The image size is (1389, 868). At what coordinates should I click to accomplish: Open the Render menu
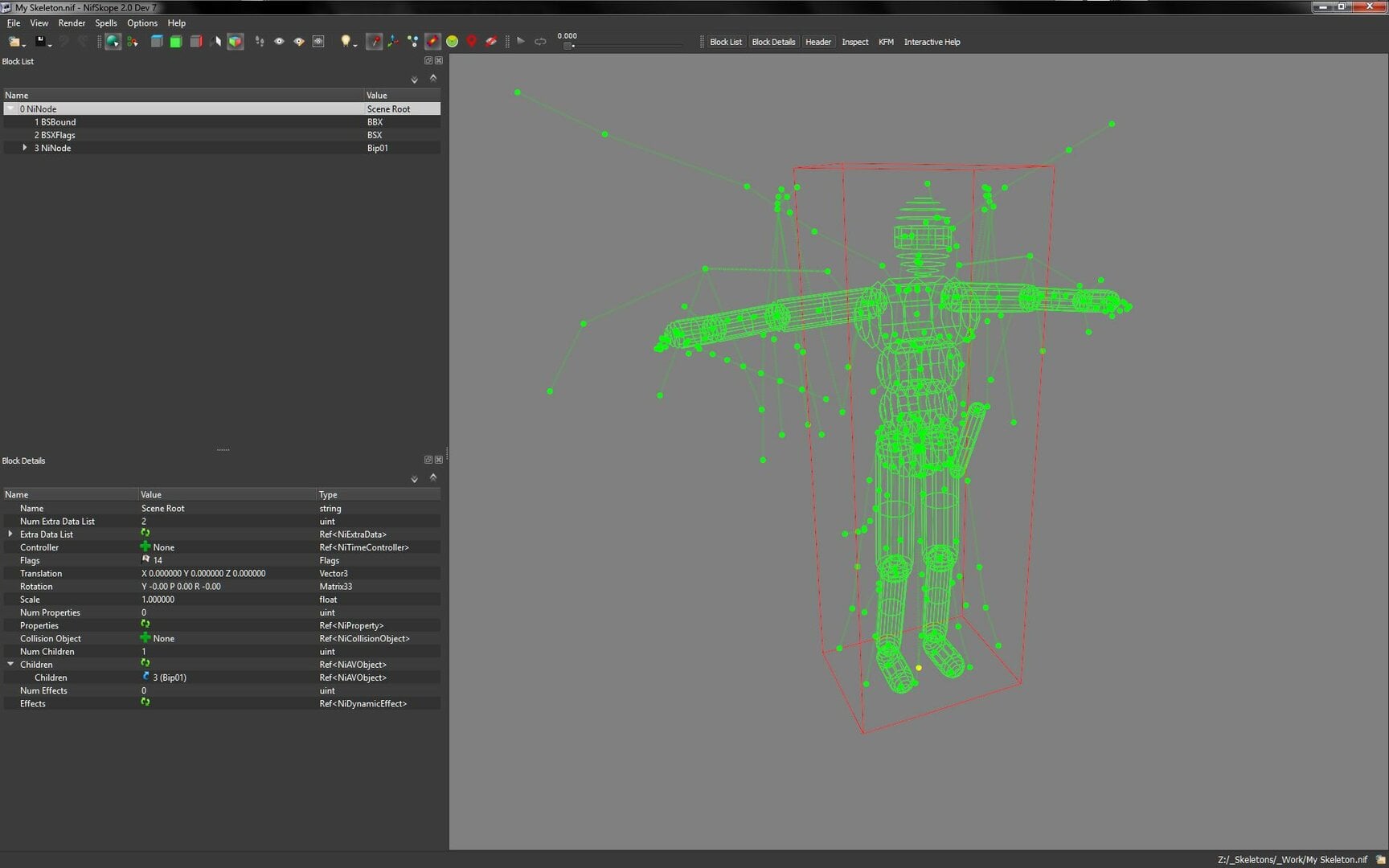[x=72, y=23]
